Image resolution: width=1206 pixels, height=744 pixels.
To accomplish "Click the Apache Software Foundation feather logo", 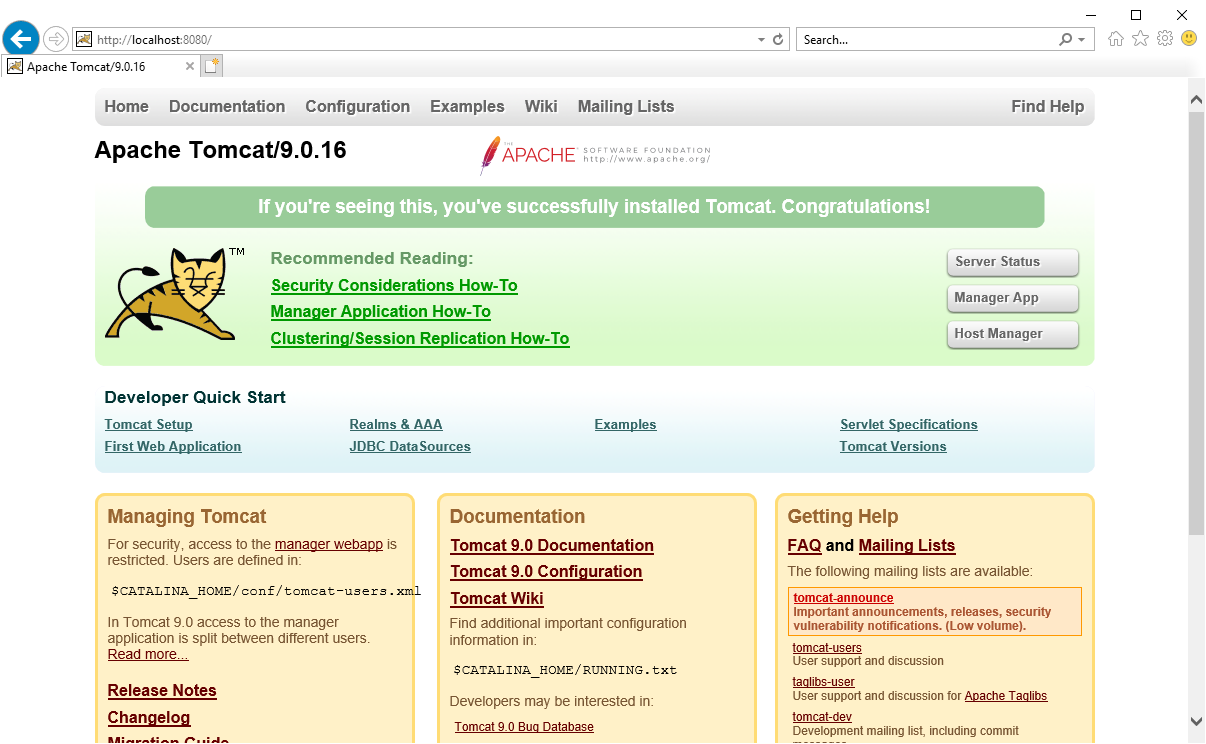I will tap(595, 155).
